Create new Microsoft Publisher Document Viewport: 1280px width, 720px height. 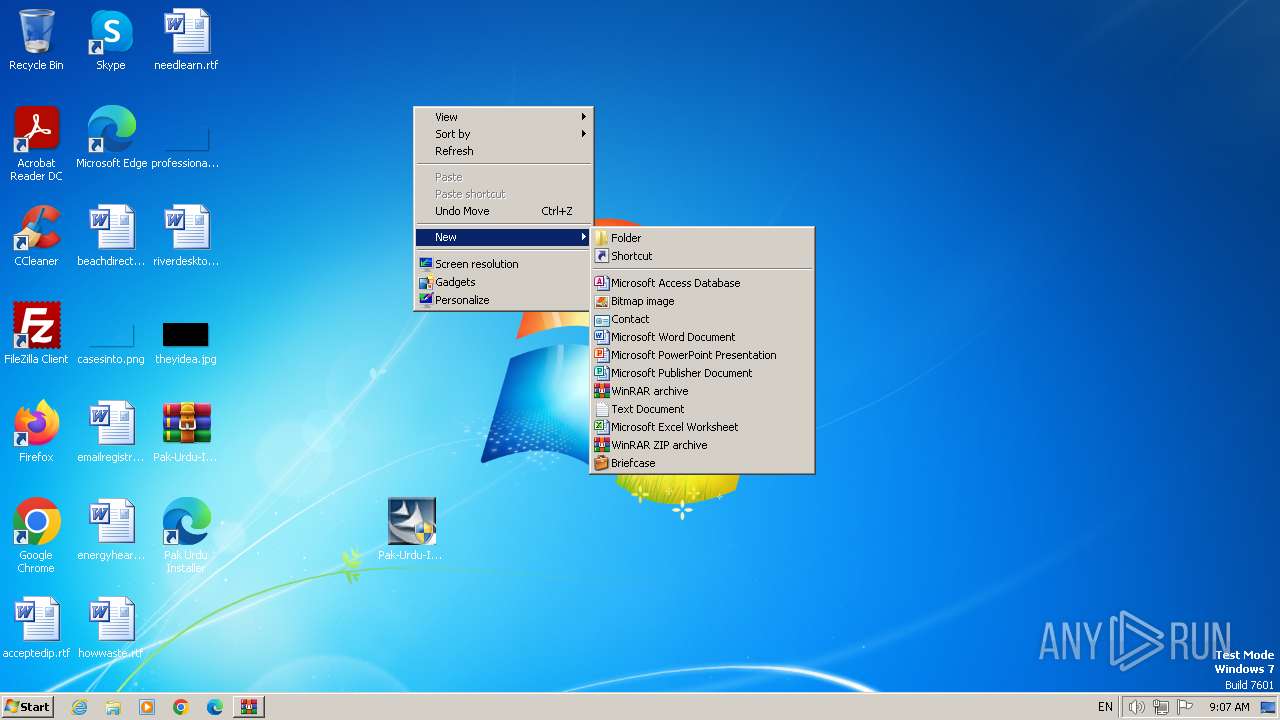pyautogui.click(x=702, y=373)
